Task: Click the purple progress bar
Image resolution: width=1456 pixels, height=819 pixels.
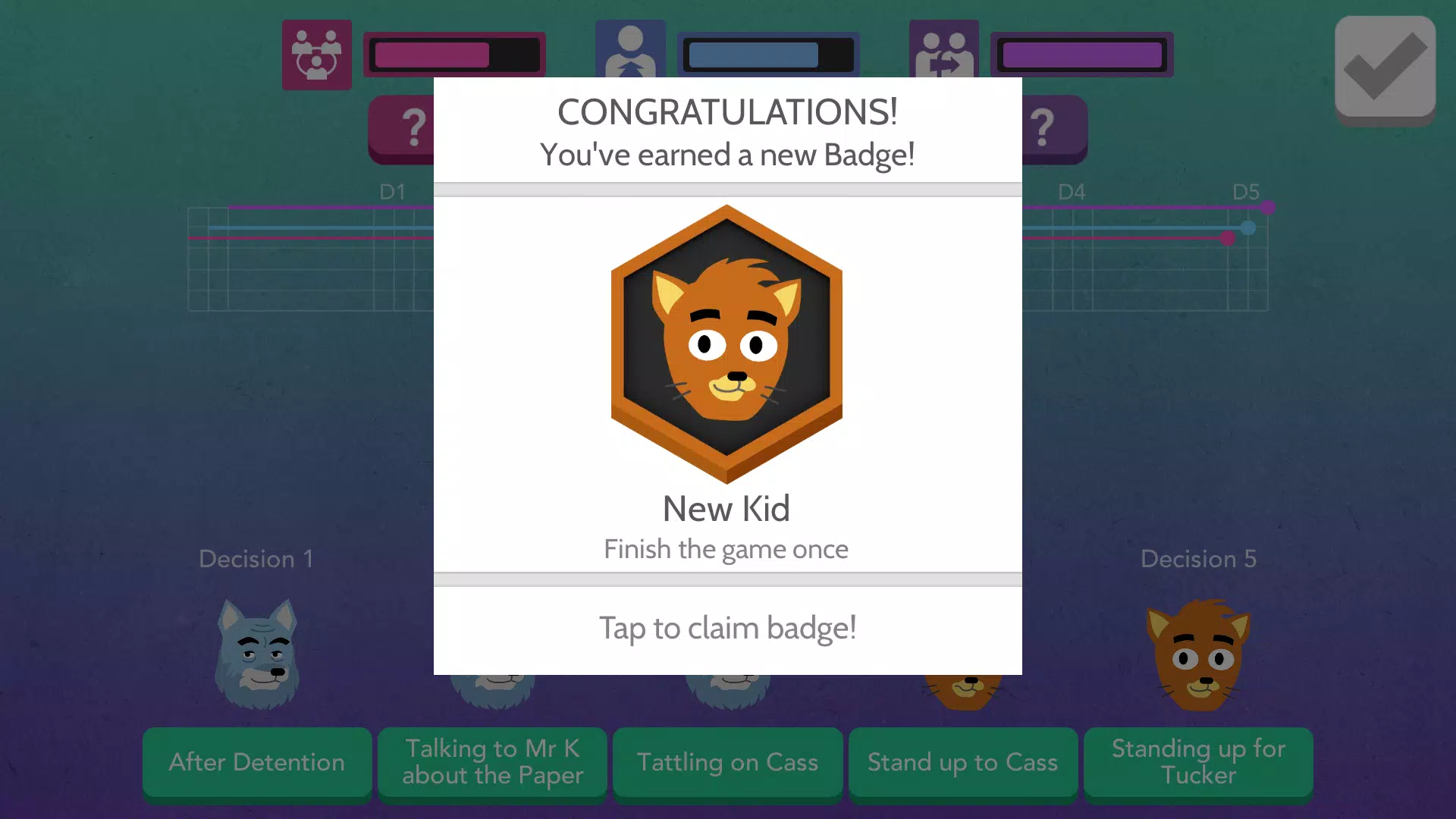Action: [x=1082, y=55]
